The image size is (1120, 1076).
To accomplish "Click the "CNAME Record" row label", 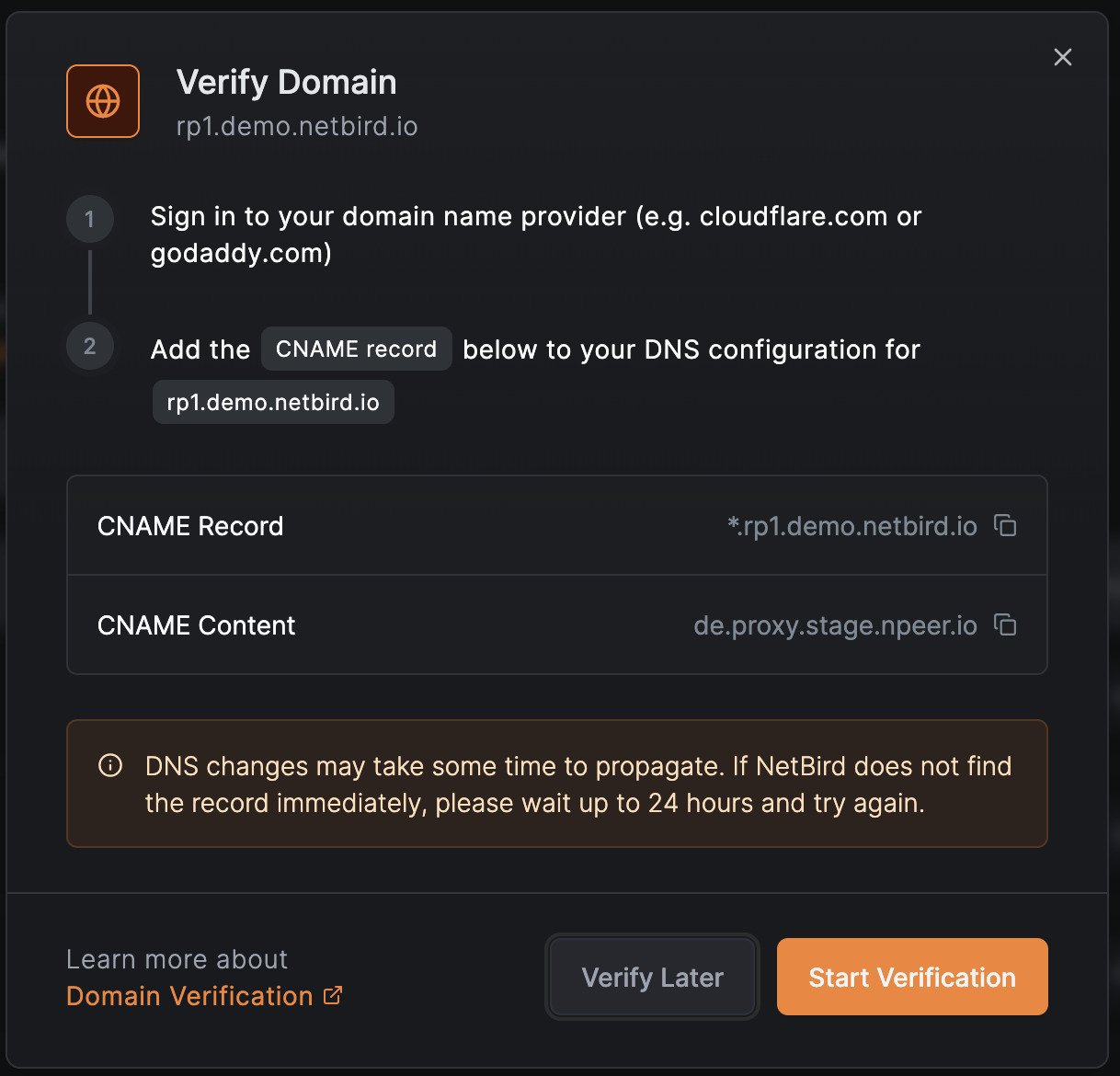I will 190,526.
